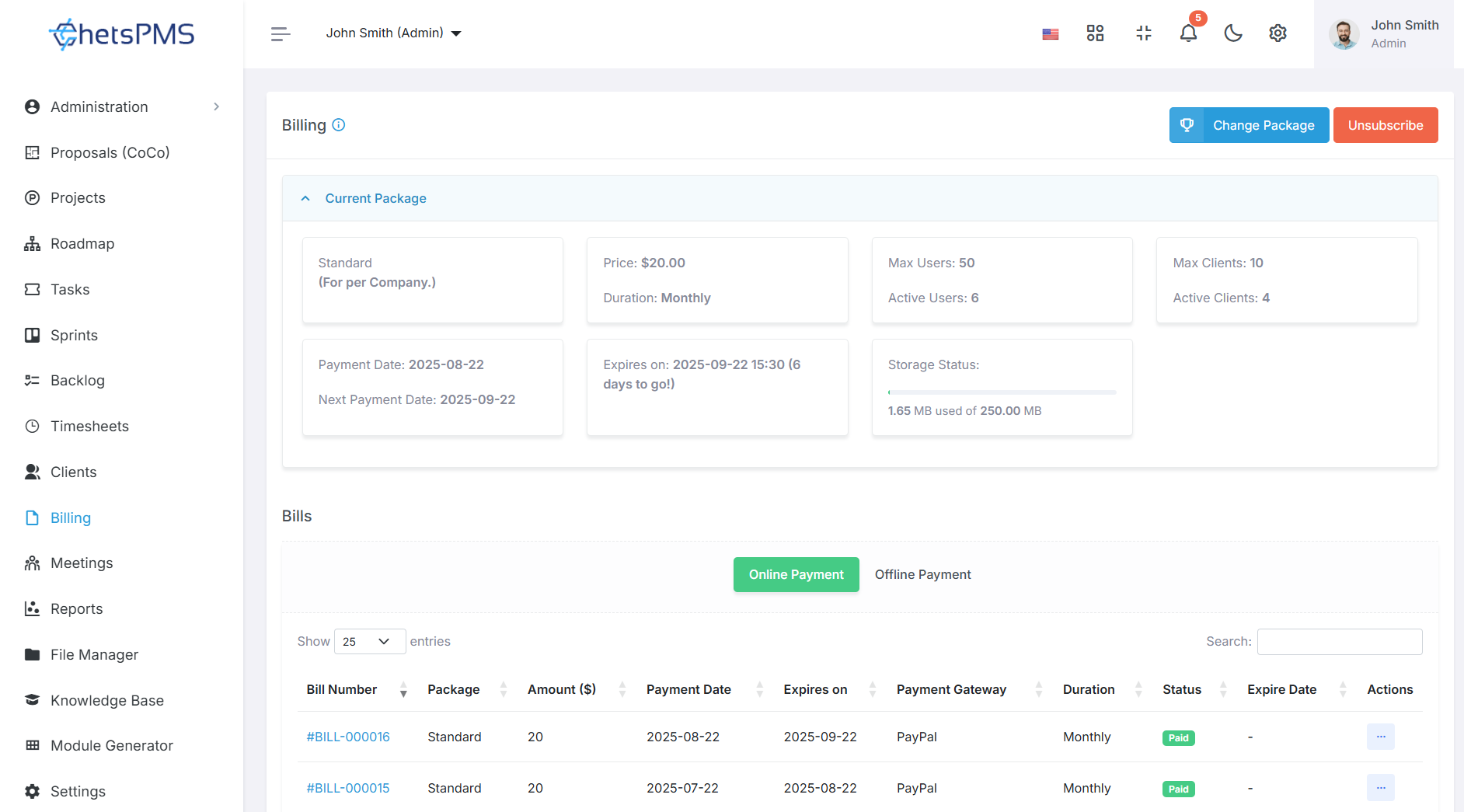Select the US flag language icon
The height and width of the screenshot is (812, 1464).
(x=1051, y=34)
